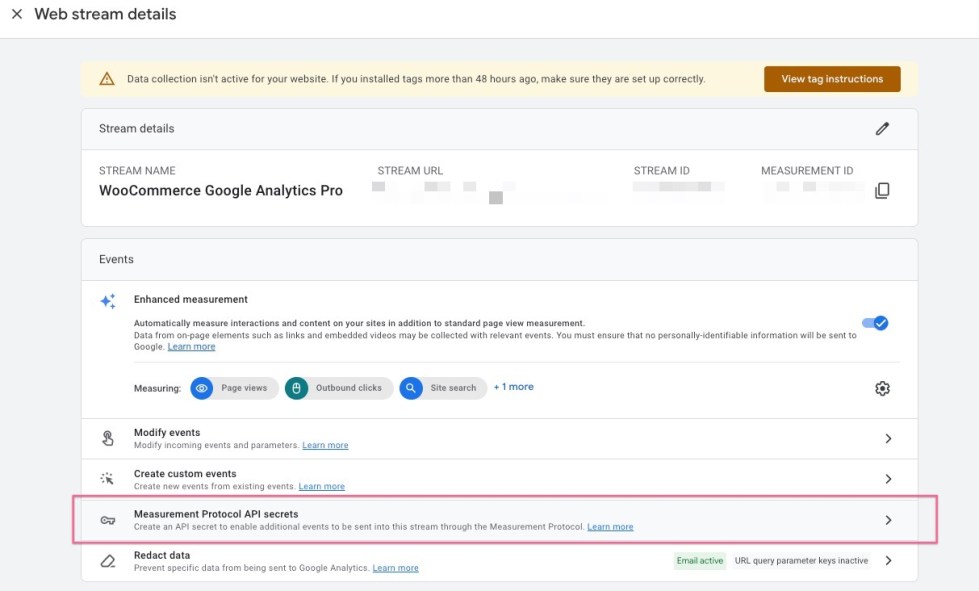
Task: Click the warning triangle icon
Action: 107,79
